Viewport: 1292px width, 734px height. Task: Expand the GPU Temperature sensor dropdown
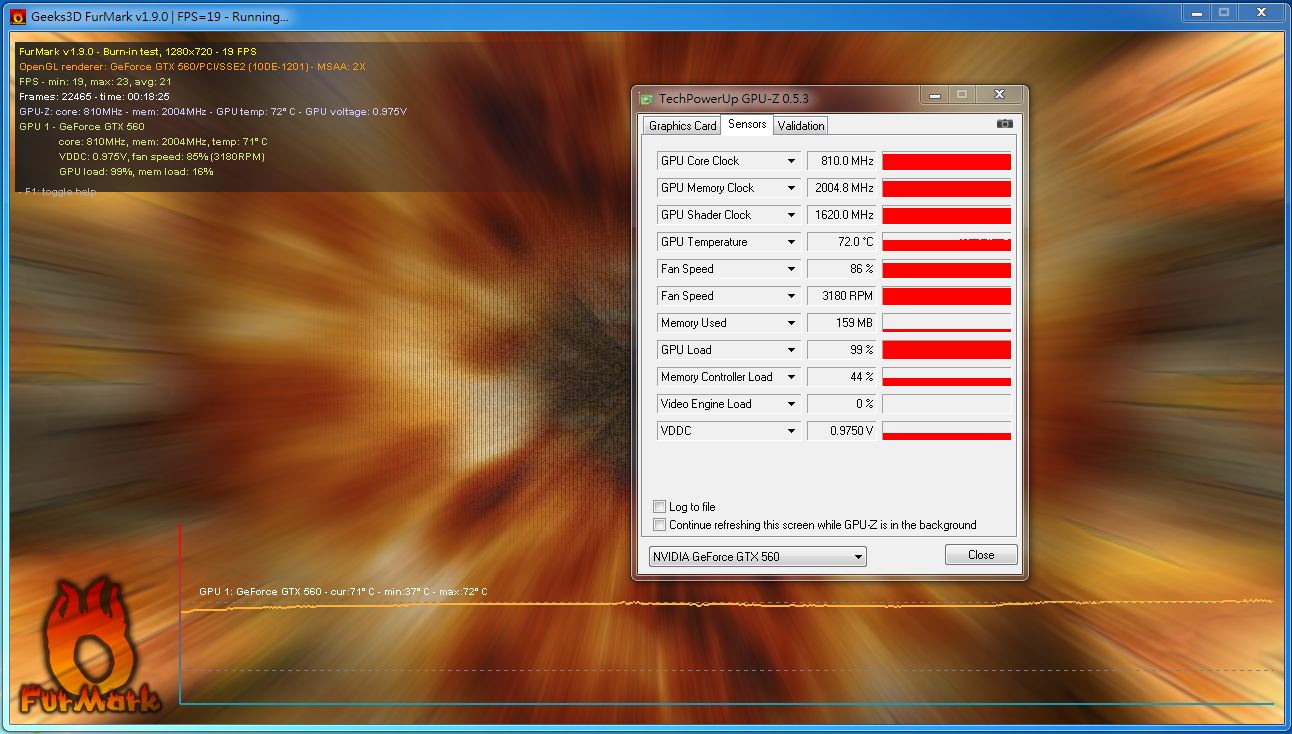[791, 242]
